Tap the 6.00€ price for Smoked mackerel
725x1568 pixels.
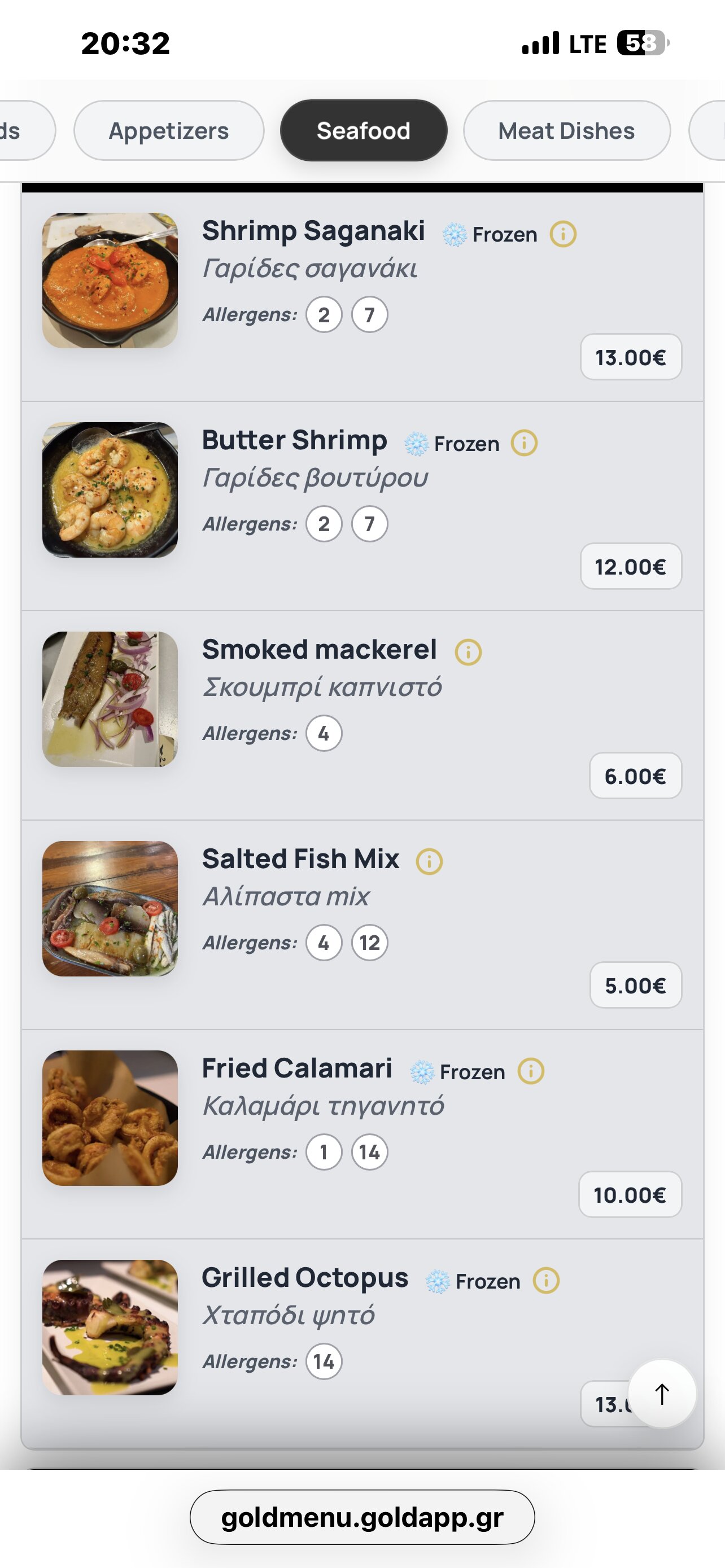(x=636, y=776)
